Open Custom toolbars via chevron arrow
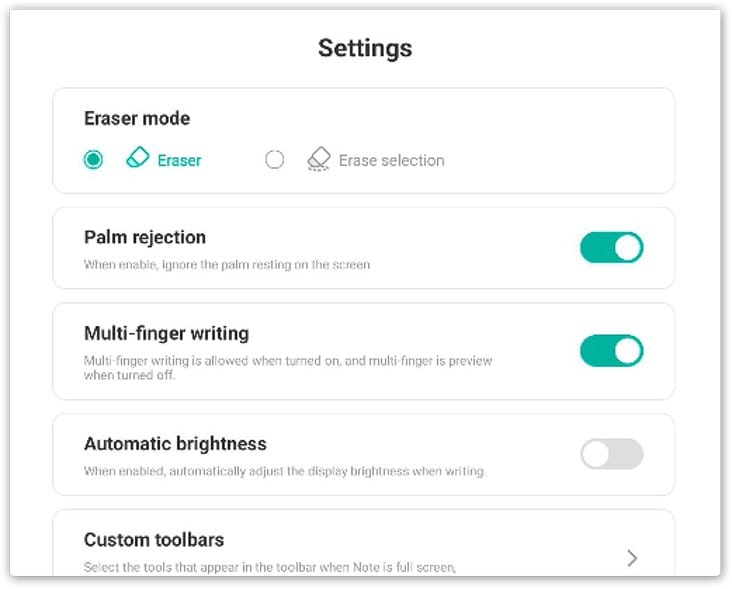The width and height of the screenshot is (732, 589). coord(632,558)
